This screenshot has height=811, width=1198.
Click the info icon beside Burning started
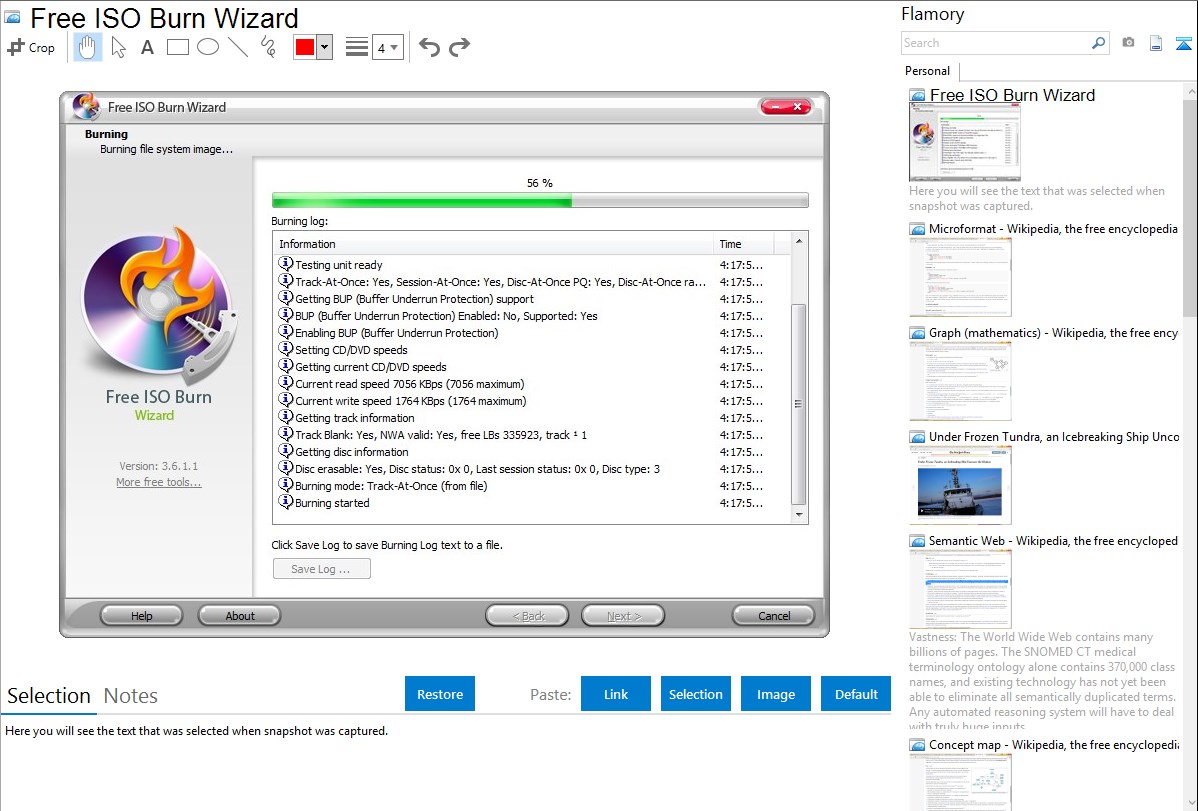pos(286,502)
